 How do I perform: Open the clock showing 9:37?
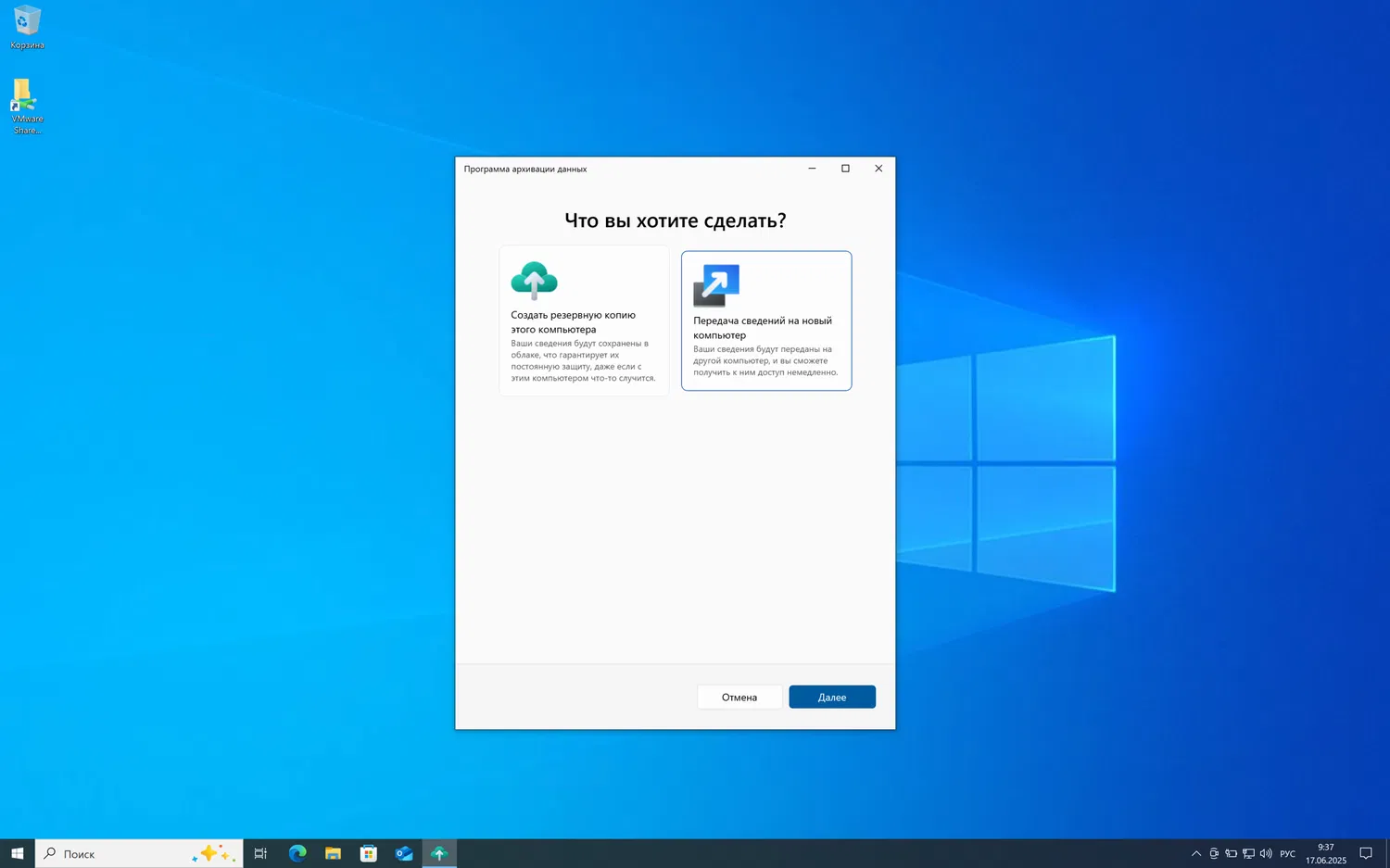1326,853
